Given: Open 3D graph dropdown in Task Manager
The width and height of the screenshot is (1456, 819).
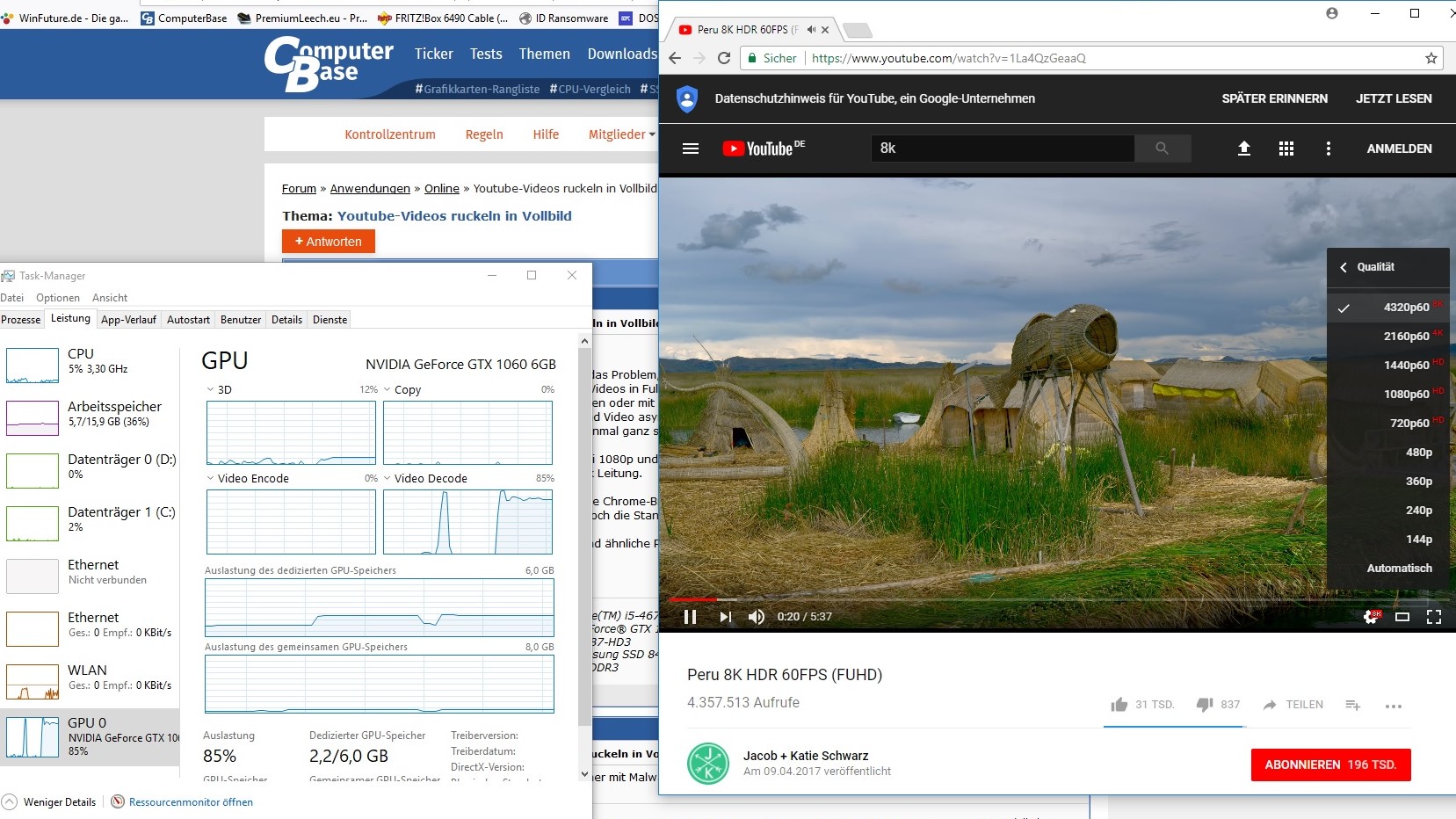Looking at the screenshot, I should click(x=210, y=389).
